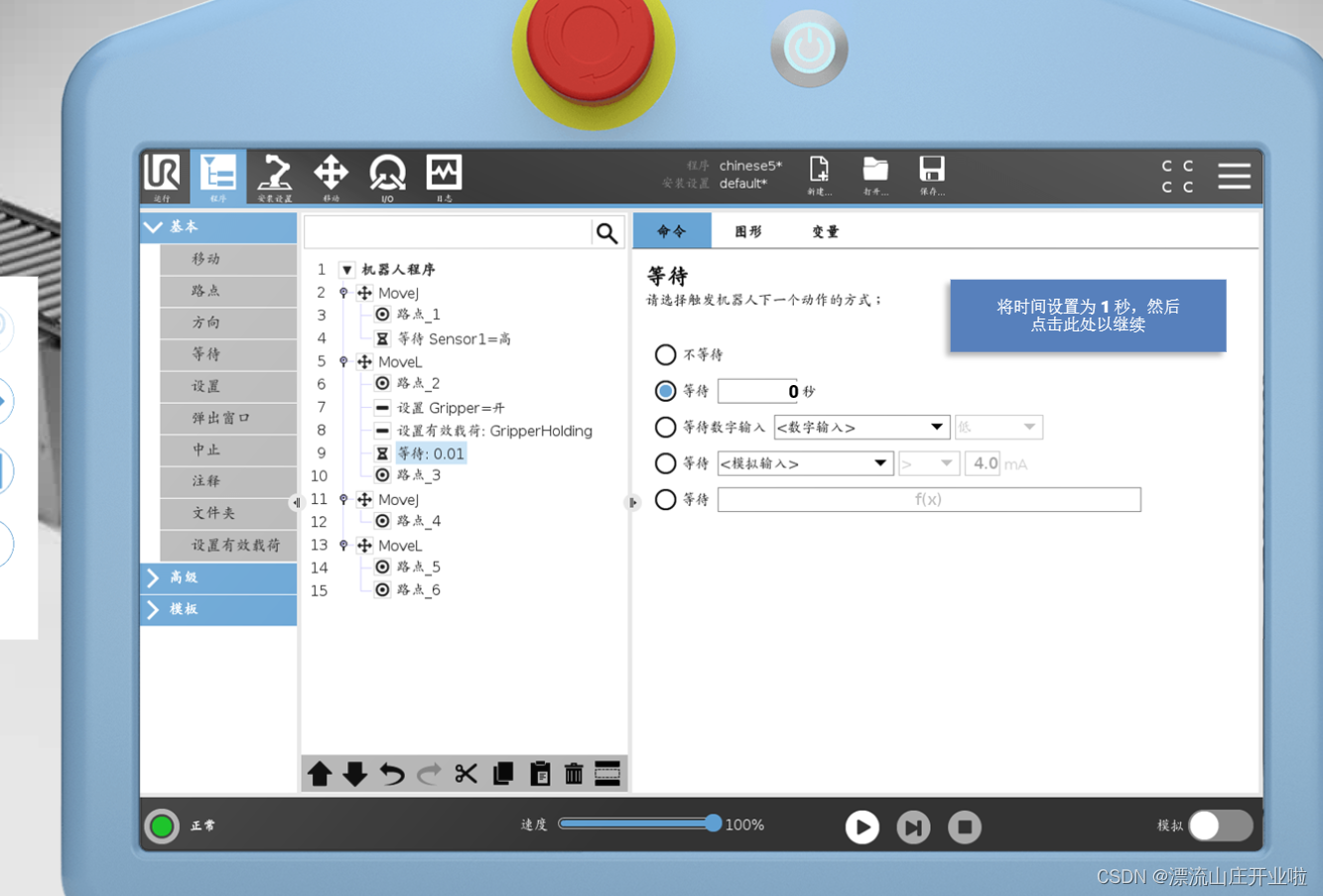The height and width of the screenshot is (896, 1323).
Task: Open the greater-than comparison dropdown
Action: 928,463
